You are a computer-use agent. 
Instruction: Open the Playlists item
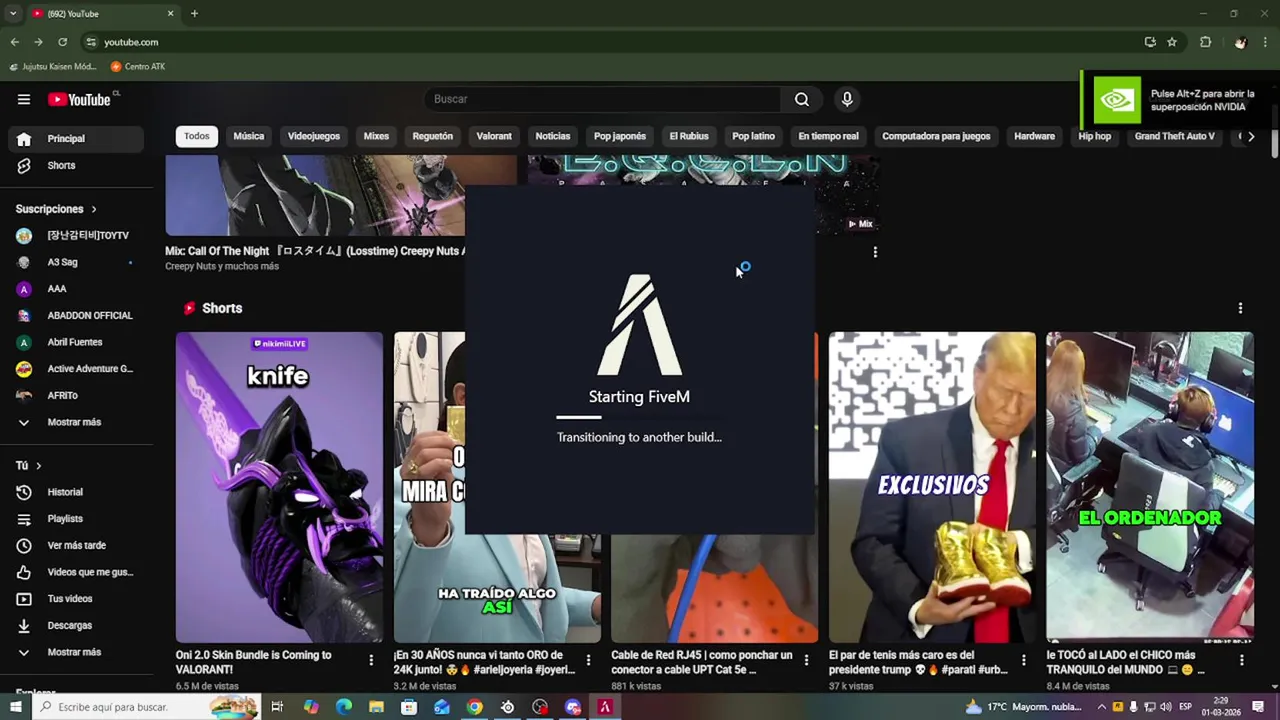tap(77, 519)
